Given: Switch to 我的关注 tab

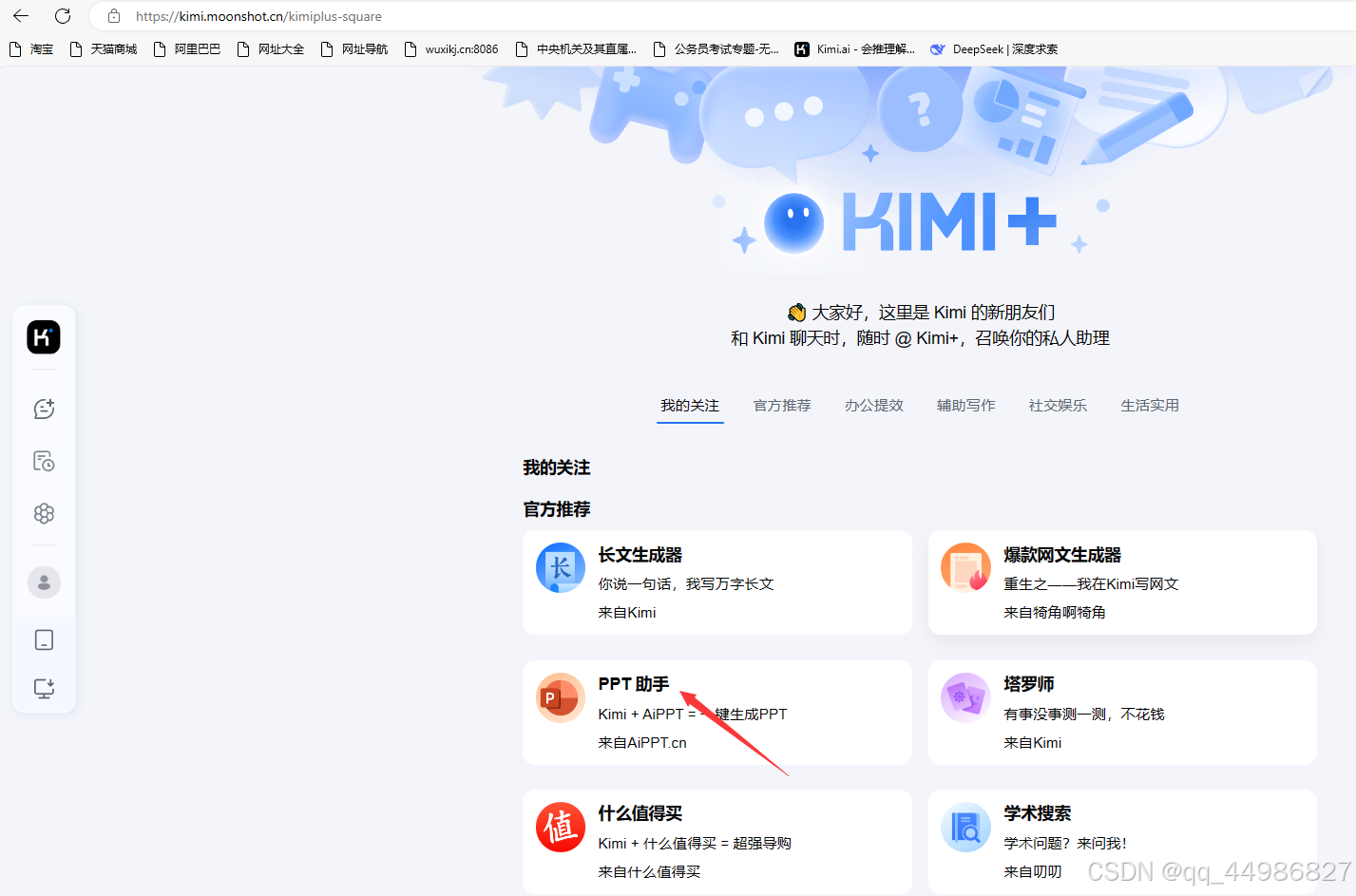Looking at the screenshot, I should coord(690,406).
